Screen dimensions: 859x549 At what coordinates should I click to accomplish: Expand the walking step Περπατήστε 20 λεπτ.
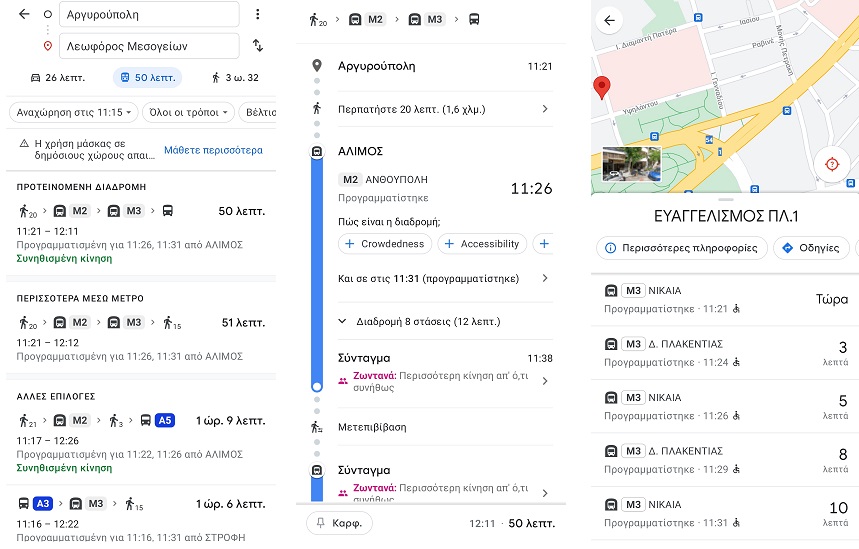click(x=444, y=109)
